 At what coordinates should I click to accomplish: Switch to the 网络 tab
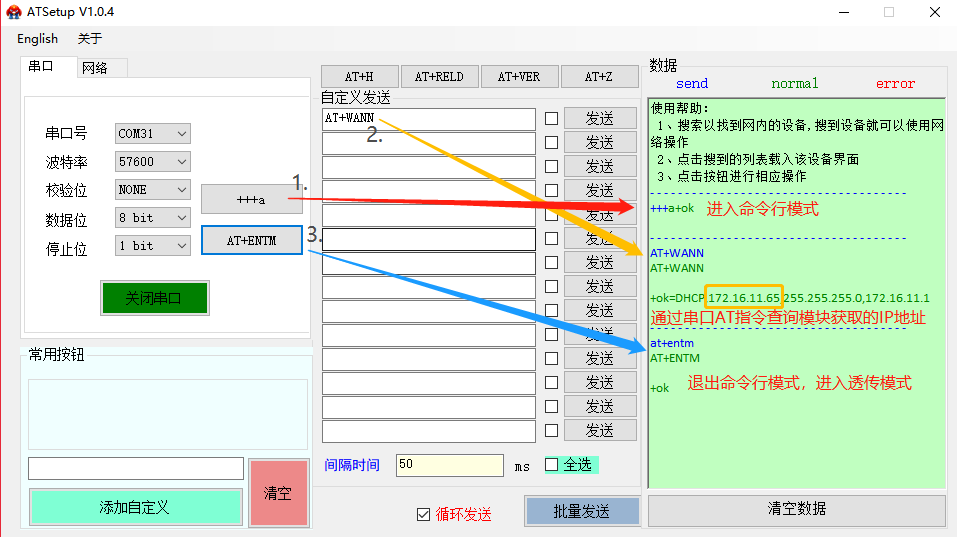[95, 68]
